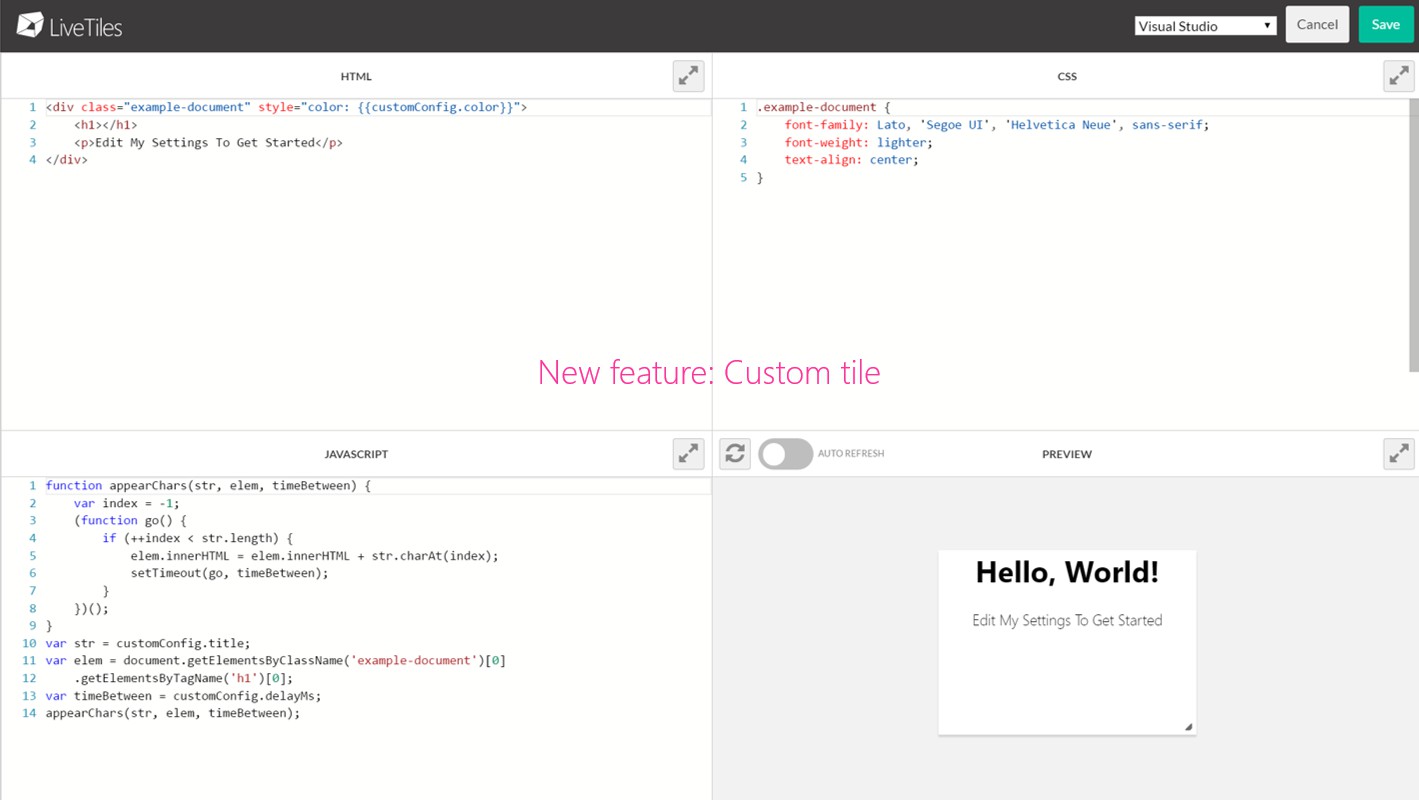Click line 1 in the HTML editor
The height and width of the screenshot is (800, 1419).
[x=286, y=107]
